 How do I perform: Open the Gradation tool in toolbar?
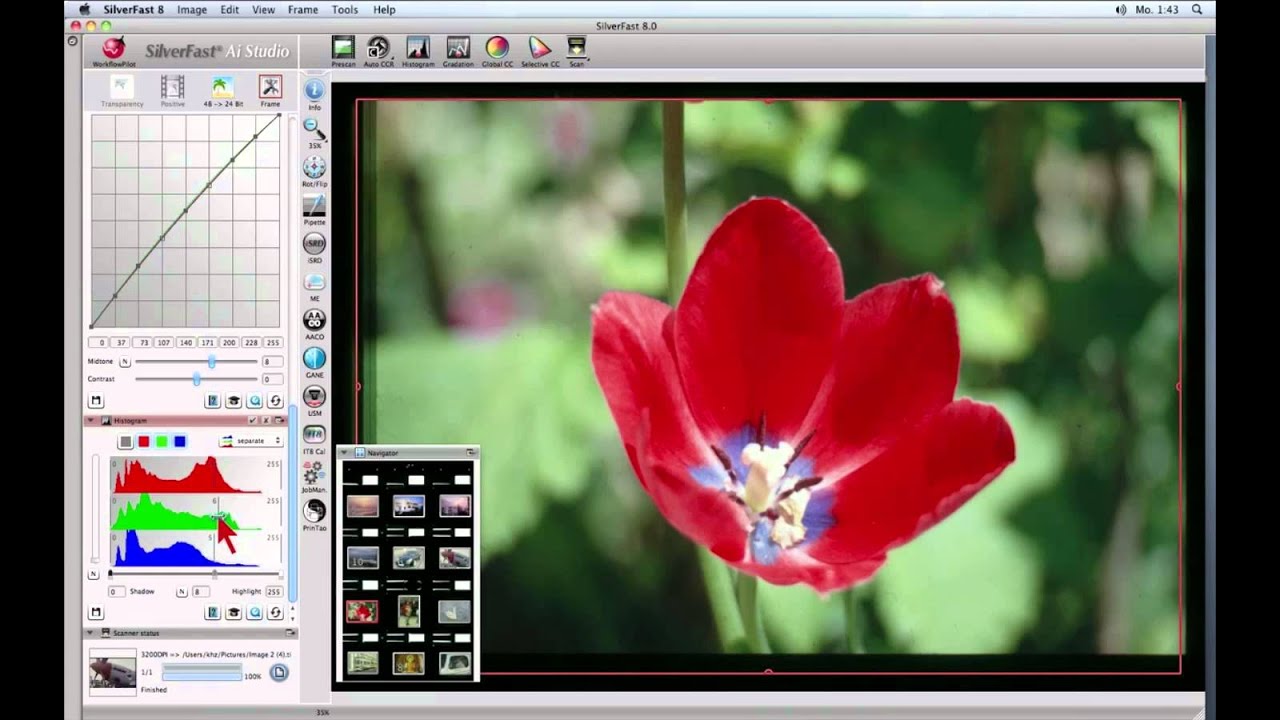coord(458,51)
